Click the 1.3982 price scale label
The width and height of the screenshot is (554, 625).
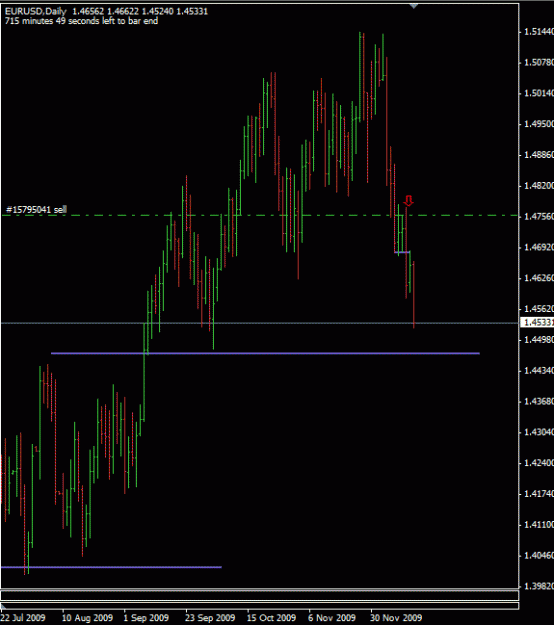tap(538, 586)
